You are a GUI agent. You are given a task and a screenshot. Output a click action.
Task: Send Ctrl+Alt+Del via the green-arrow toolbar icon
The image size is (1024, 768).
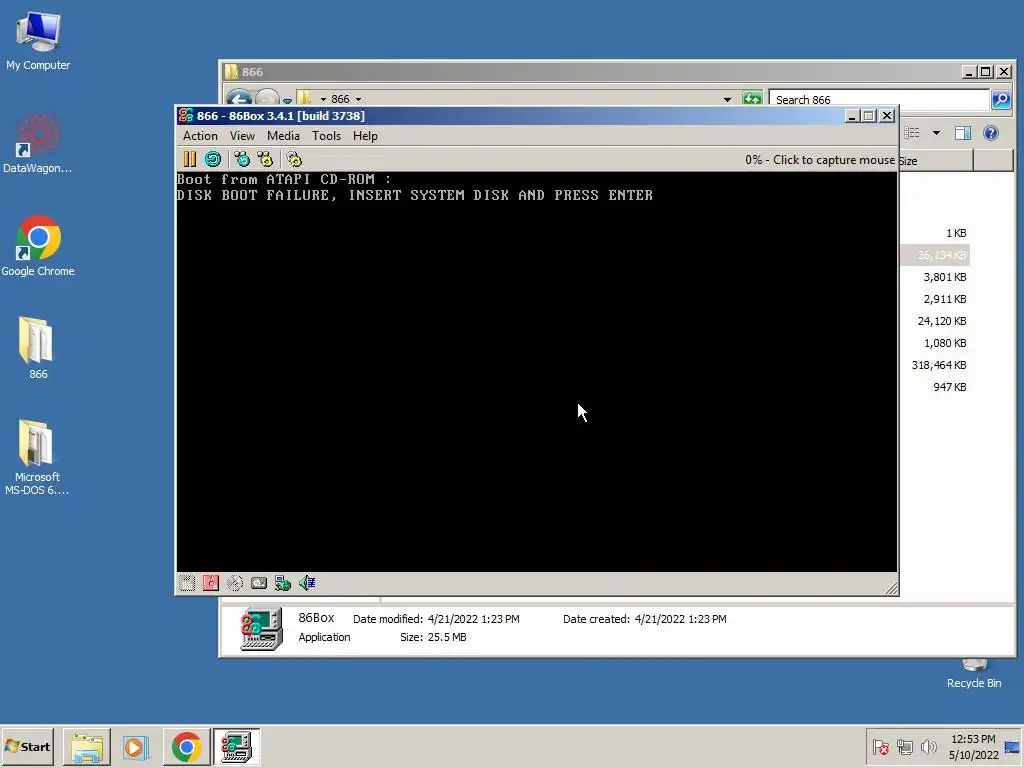coord(242,159)
